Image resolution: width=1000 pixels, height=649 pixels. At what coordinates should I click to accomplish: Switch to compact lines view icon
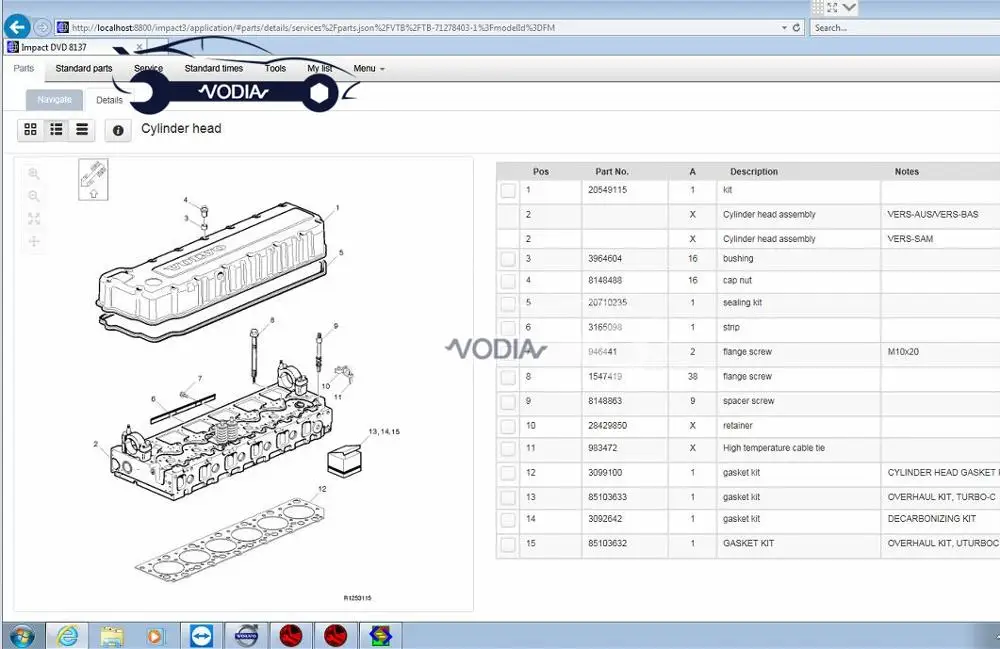tap(82, 129)
